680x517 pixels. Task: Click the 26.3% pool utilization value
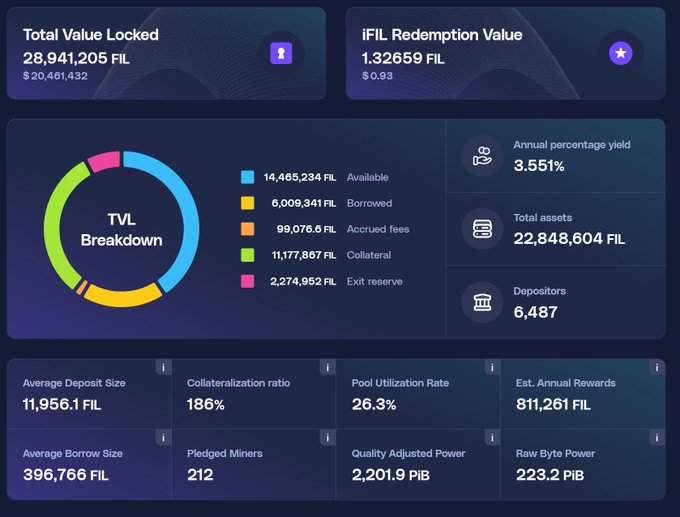(x=374, y=404)
